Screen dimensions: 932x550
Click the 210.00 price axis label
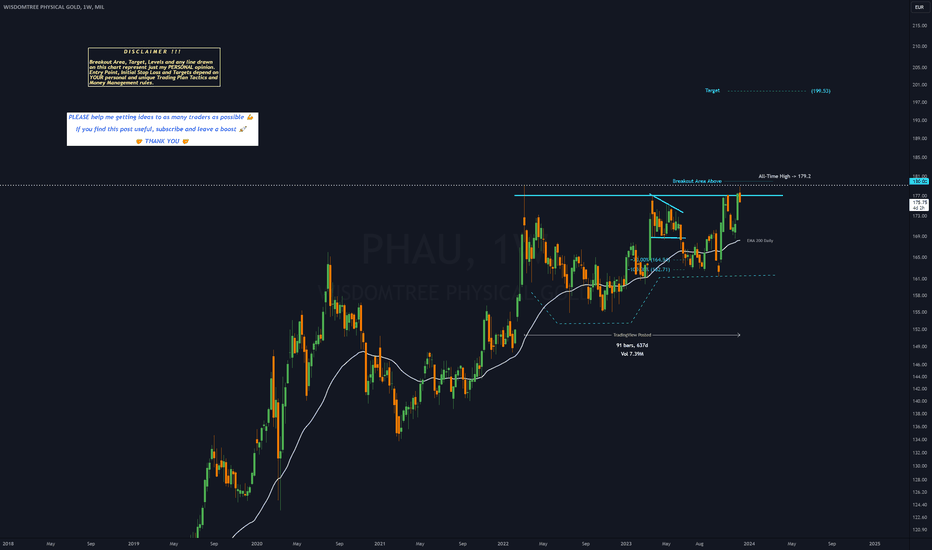coord(920,46)
